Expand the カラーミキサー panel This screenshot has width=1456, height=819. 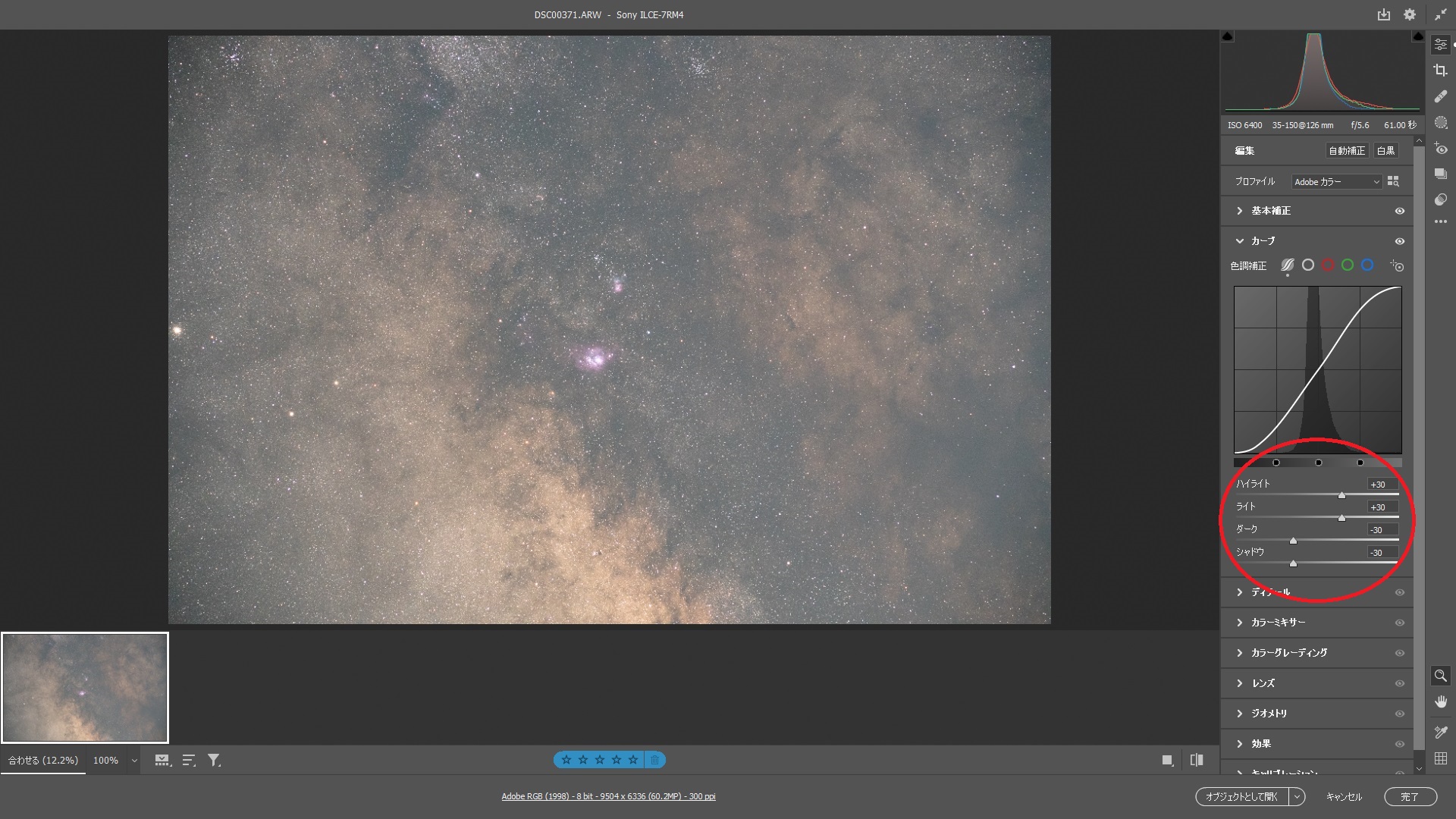(x=1240, y=623)
